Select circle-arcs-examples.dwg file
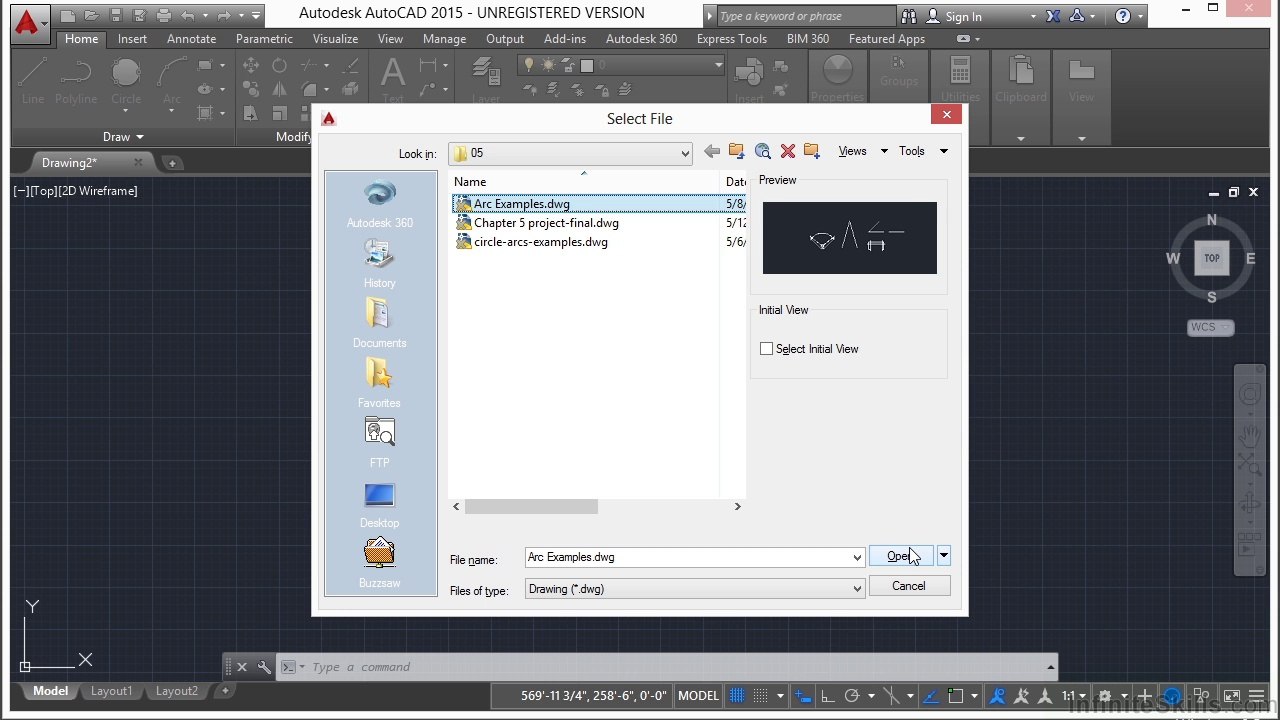Image resolution: width=1280 pixels, height=720 pixels. (x=540, y=242)
